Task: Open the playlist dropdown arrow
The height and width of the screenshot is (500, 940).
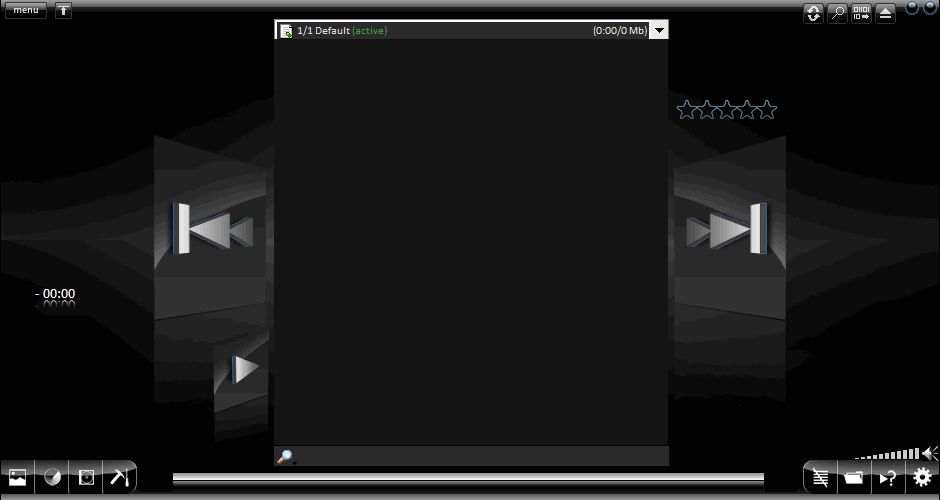Action: pyautogui.click(x=659, y=30)
